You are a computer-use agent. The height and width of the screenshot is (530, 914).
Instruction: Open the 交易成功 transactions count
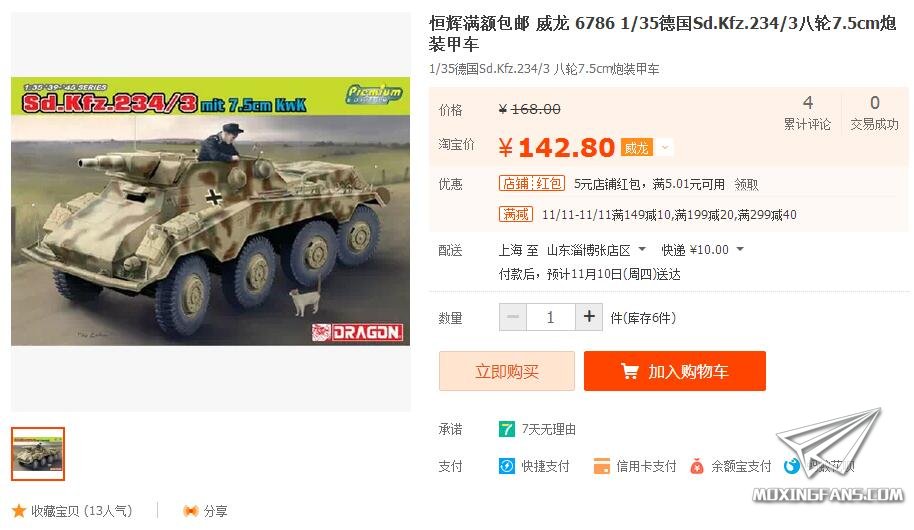click(x=874, y=113)
